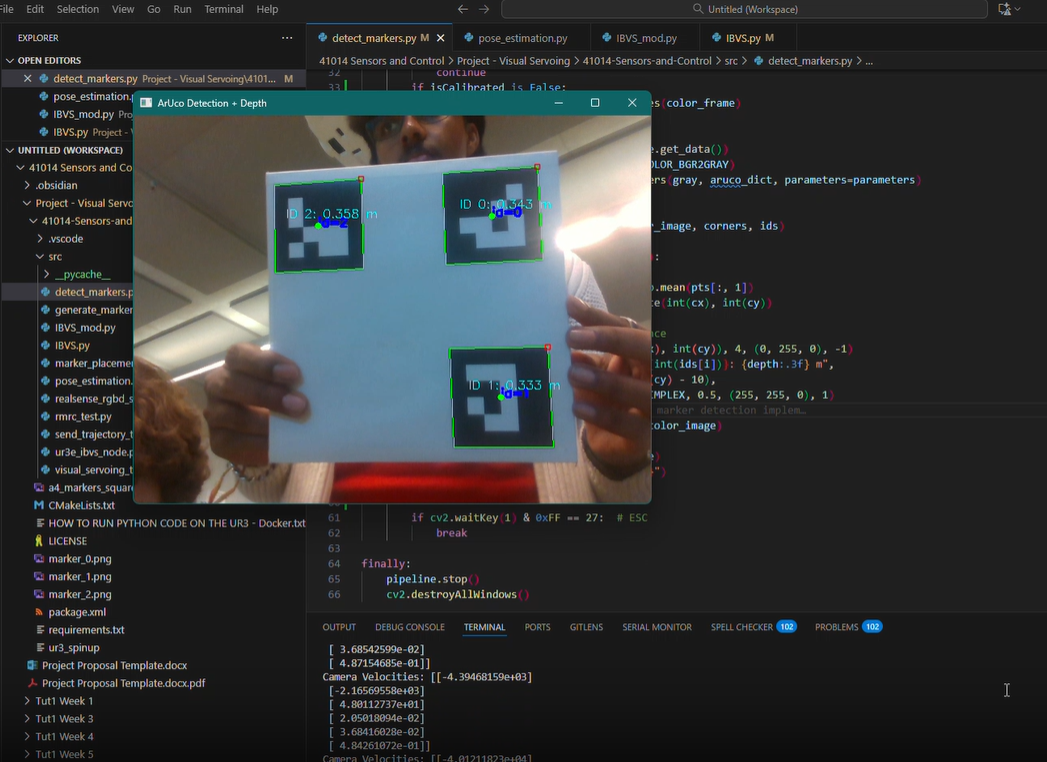Close the detect_markers.py editor tab
The image size is (1047, 762).
click(x=441, y=38)
